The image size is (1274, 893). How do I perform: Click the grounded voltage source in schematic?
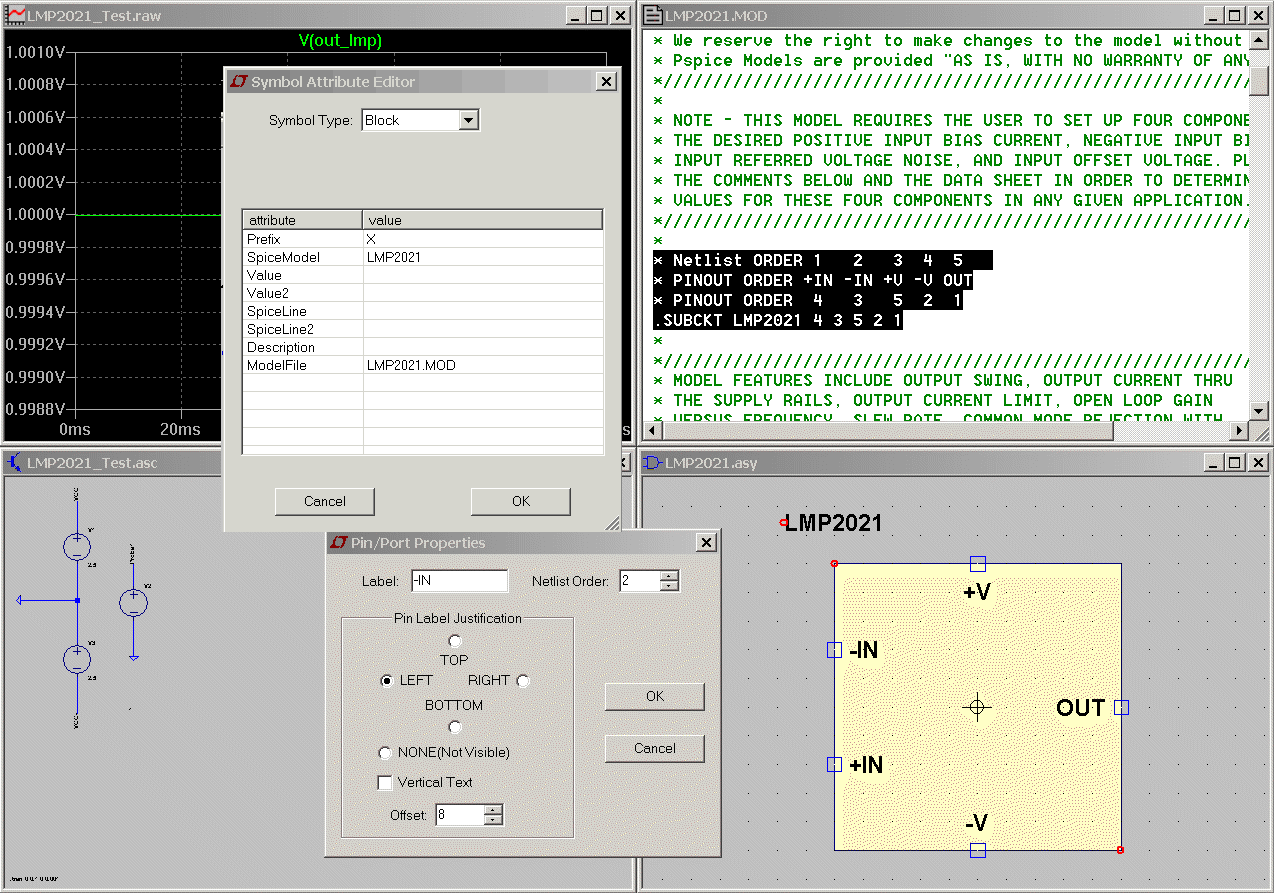pos(134,602)
